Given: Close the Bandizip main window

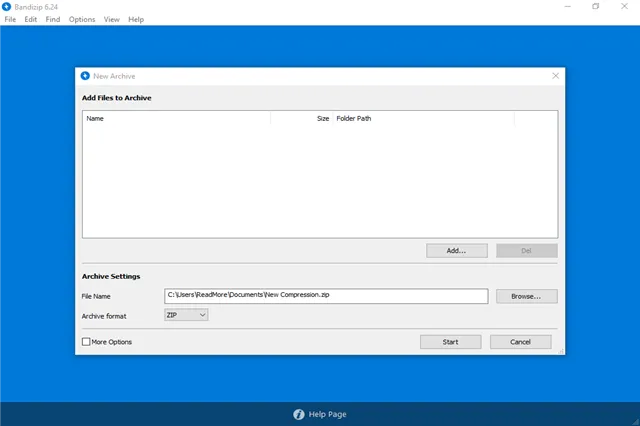Looking at the screenshot, I should pyautogui.click(x=624, y=6).
